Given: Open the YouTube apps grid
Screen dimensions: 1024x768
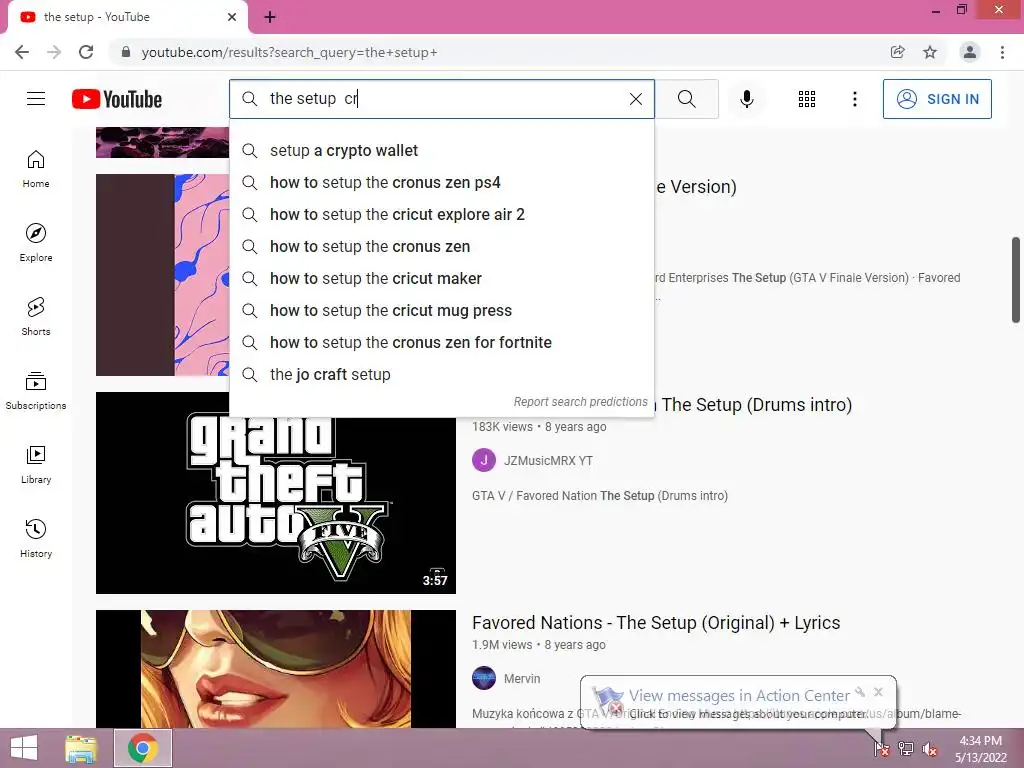Looking at the screenshot, I should 807,99.
